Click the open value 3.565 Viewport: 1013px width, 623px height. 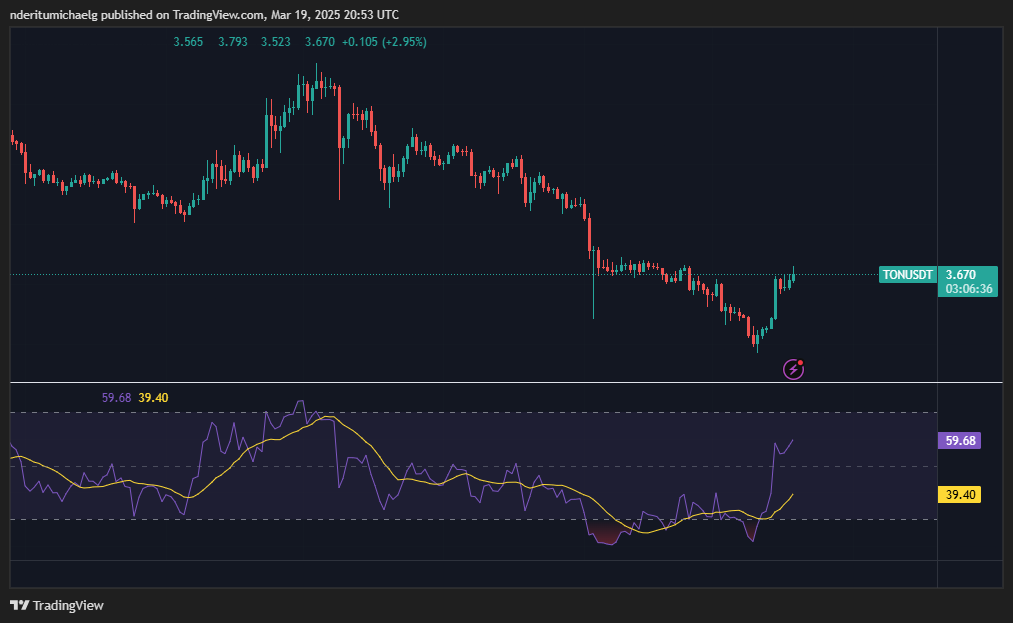[188, 42]
